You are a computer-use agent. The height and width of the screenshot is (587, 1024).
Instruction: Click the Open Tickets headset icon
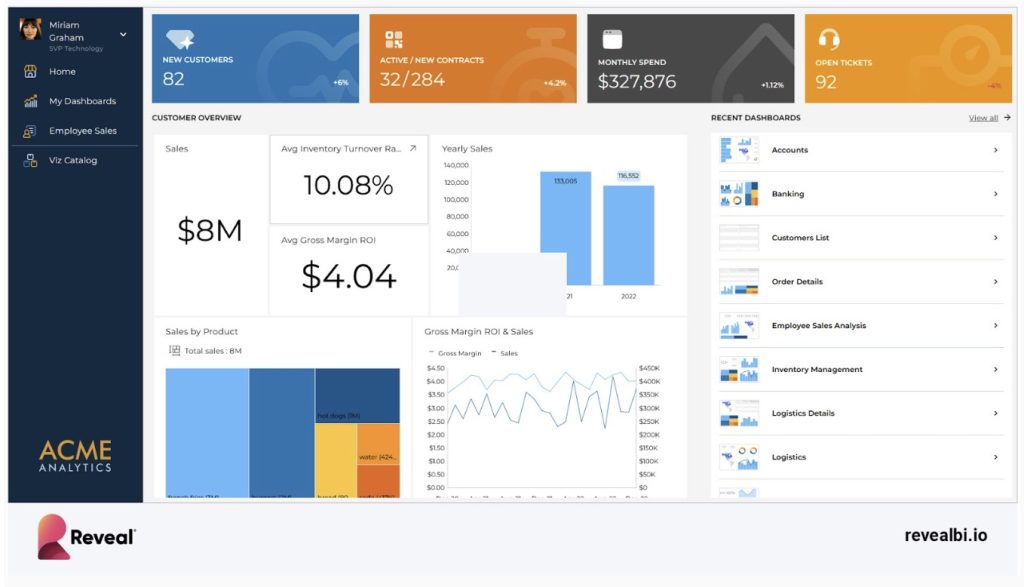[828, 39]
